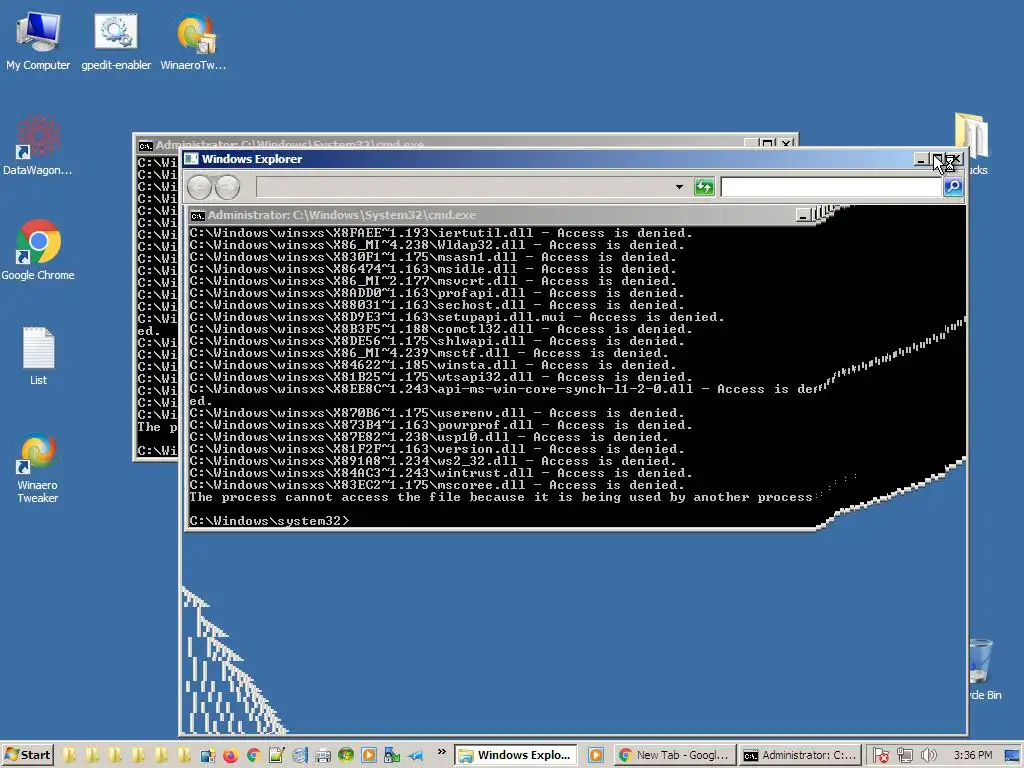Select the WinaeroTw... desktop icon at top
This screenshot has width=1024, height=768.
pyautogui.click(x=193, y=40)
